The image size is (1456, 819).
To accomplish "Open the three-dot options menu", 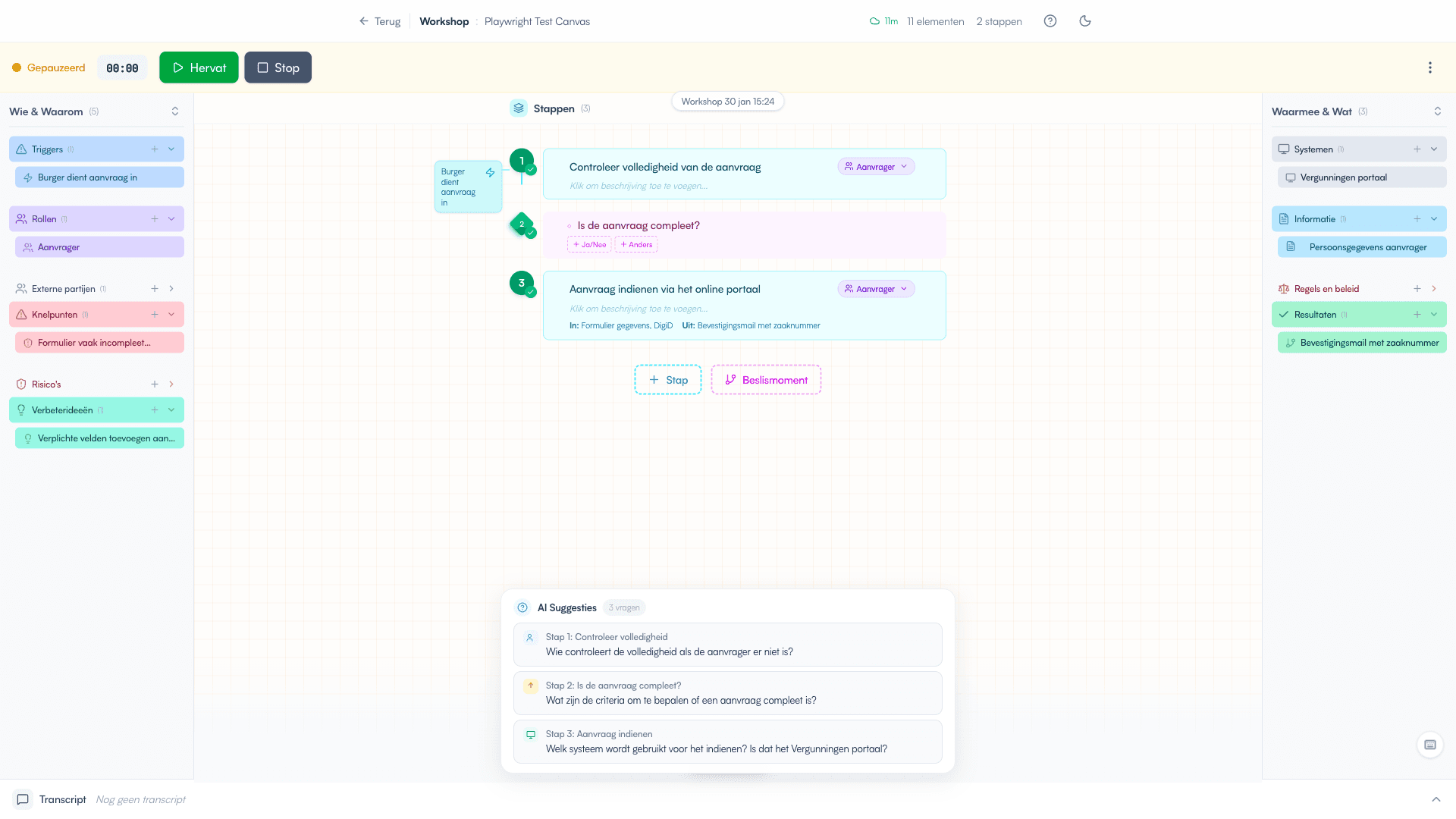I will pyautogui.click(x=1430, y=67).
